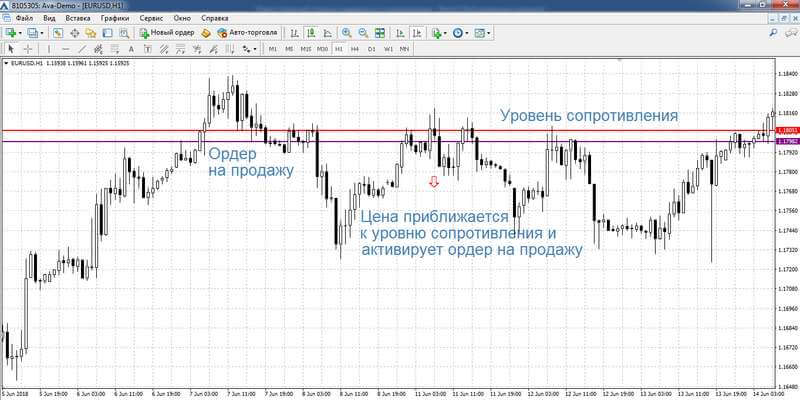Expand the Indicators dropdown arrow

(445, 34)
